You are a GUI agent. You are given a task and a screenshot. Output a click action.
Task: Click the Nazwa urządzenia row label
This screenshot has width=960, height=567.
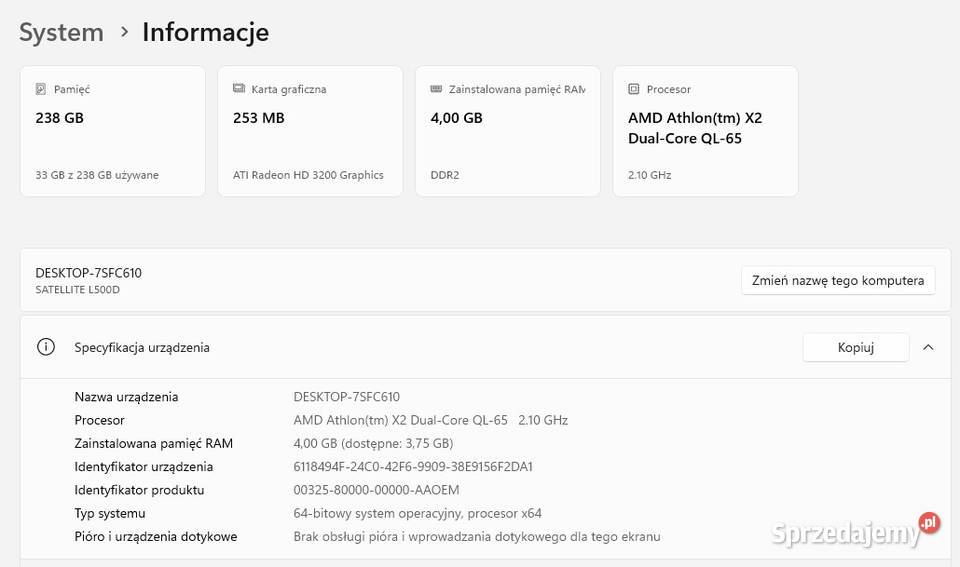(x=126, y=397)
